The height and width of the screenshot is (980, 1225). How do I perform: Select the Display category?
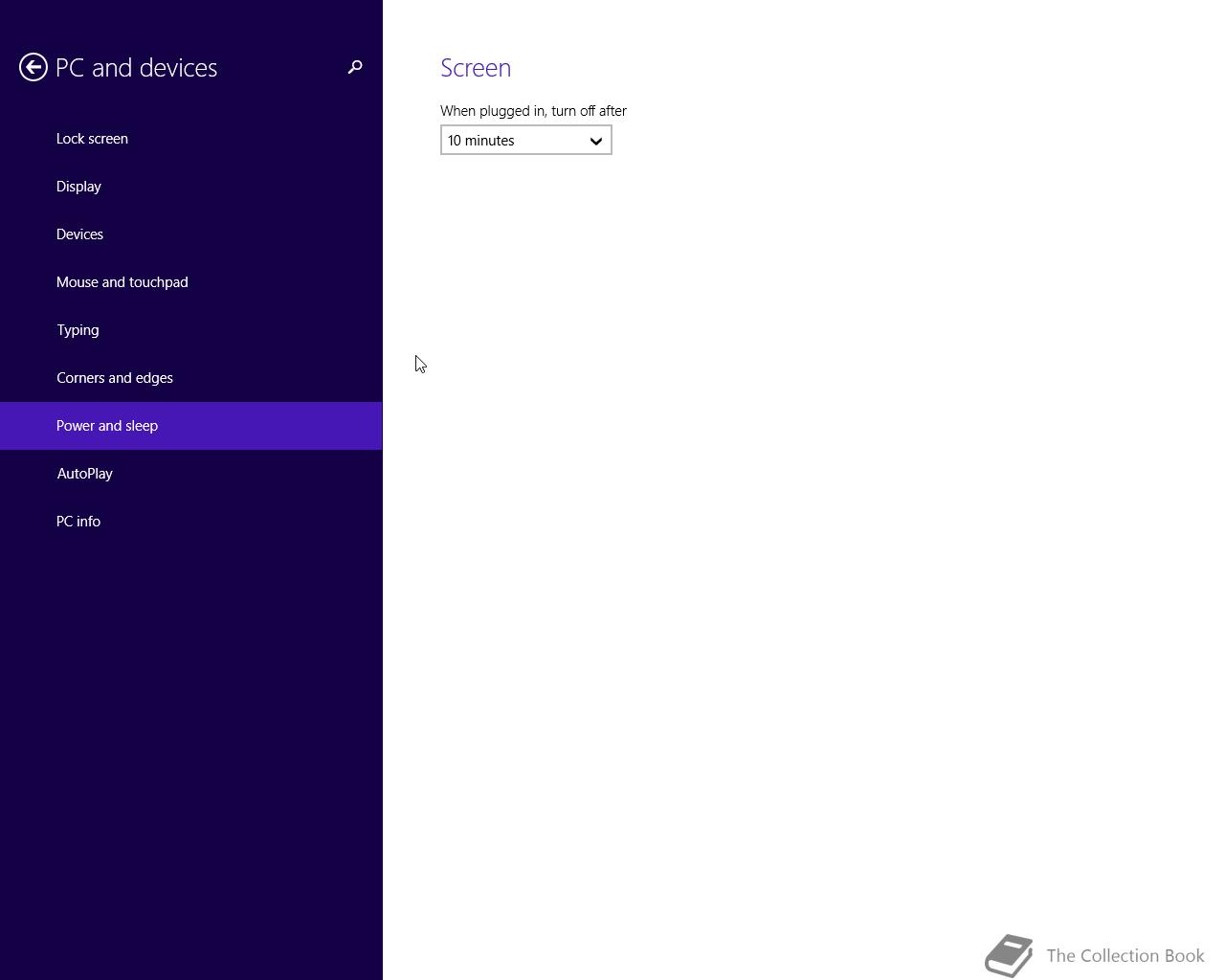[x=191, y=187]
